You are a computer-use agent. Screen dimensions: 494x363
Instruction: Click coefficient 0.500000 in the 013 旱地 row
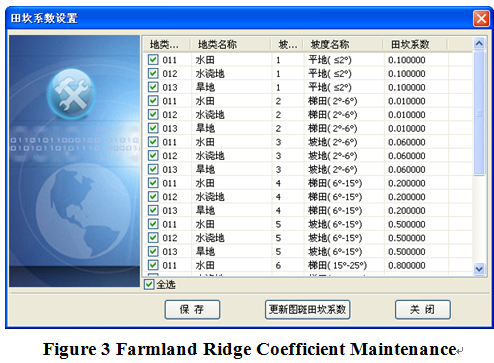coord(407,251)
